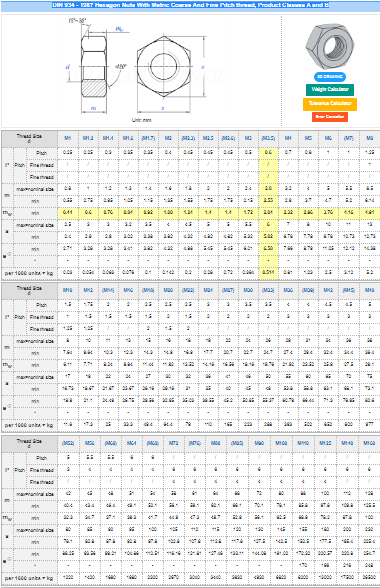380x588 pixels.
Task: Select the M20 thread size column header
Action: coord(168,290)
